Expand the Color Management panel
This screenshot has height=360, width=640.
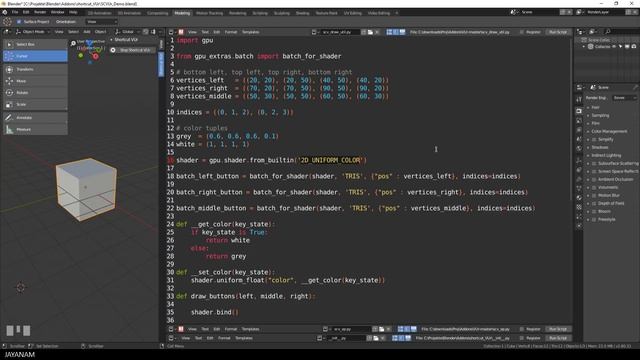click(609, 131)
